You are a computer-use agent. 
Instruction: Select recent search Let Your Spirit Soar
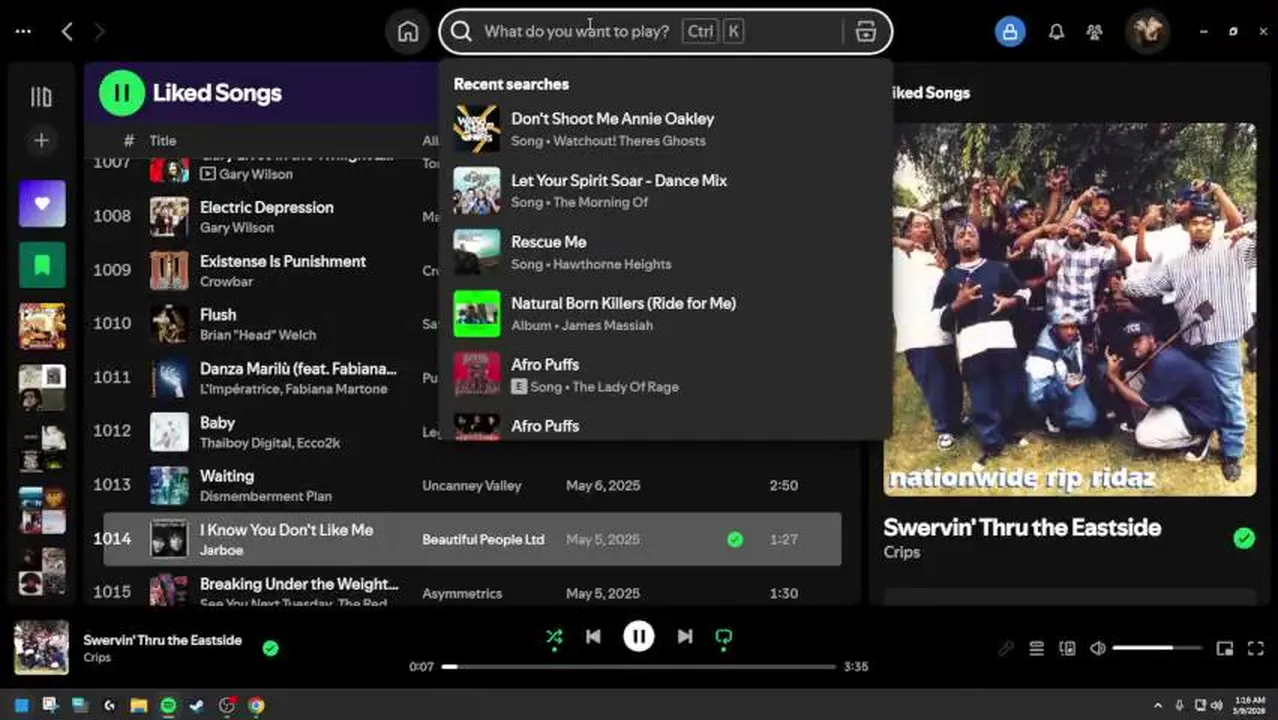(665, 191)
